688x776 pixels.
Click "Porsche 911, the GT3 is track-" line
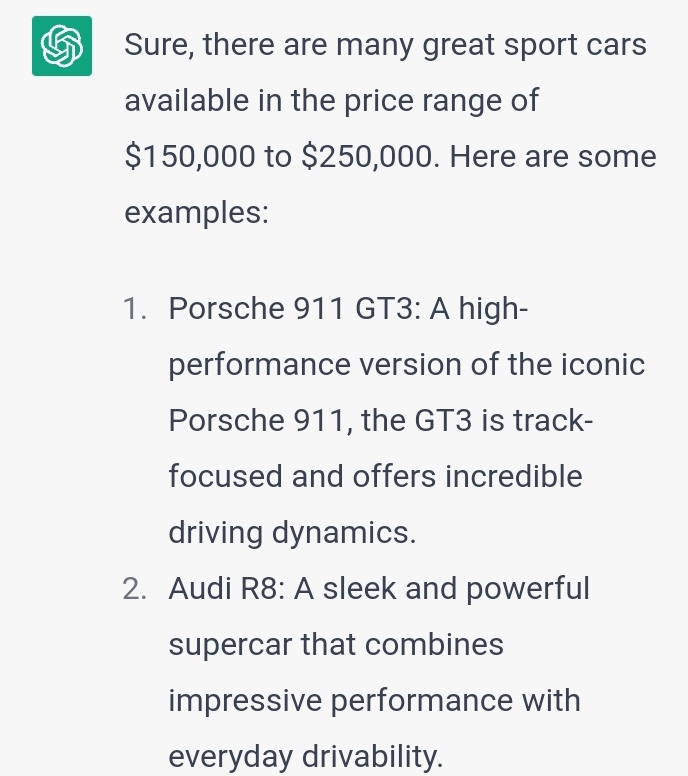click(382, 421)
